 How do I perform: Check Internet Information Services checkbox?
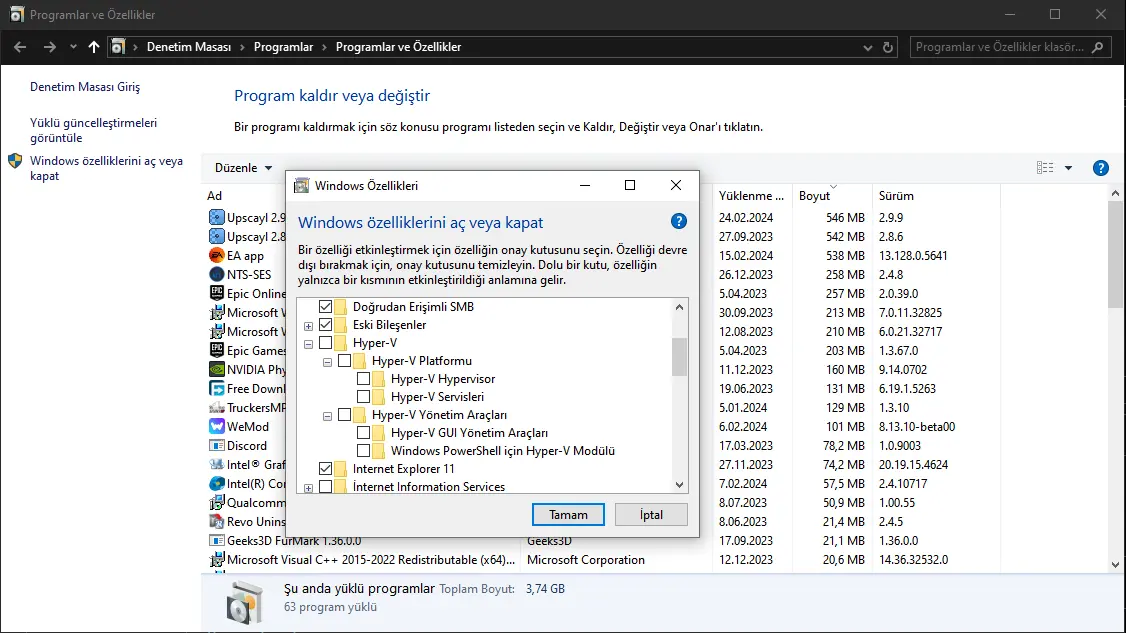(325, 486)
